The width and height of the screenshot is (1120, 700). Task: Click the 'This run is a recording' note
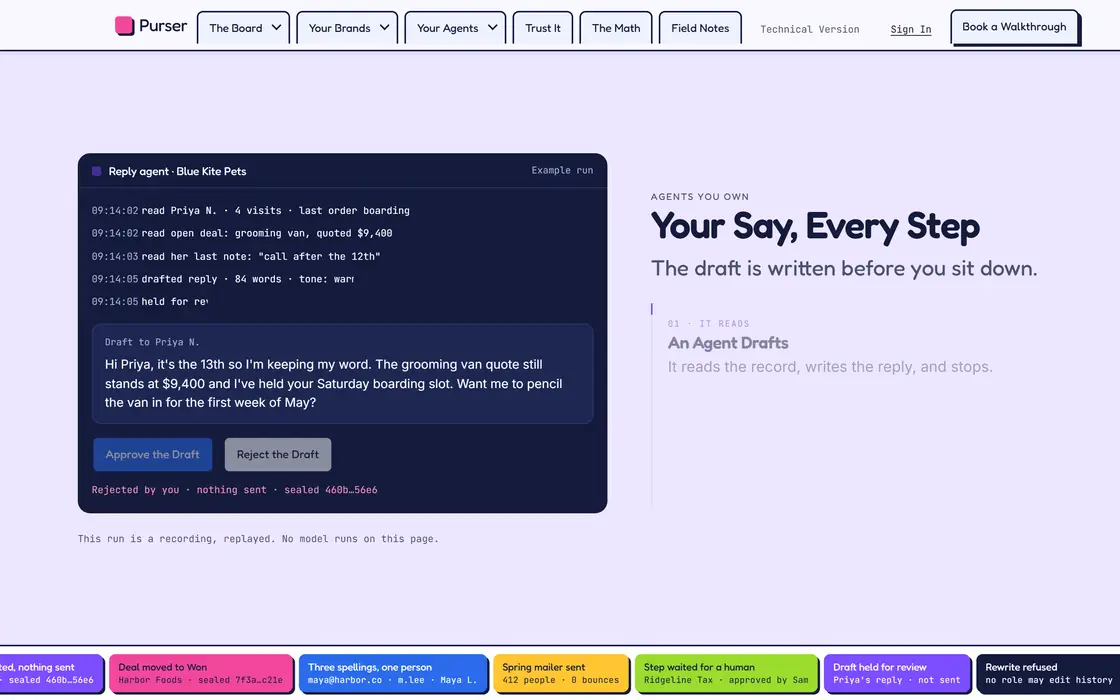(258, 539)
